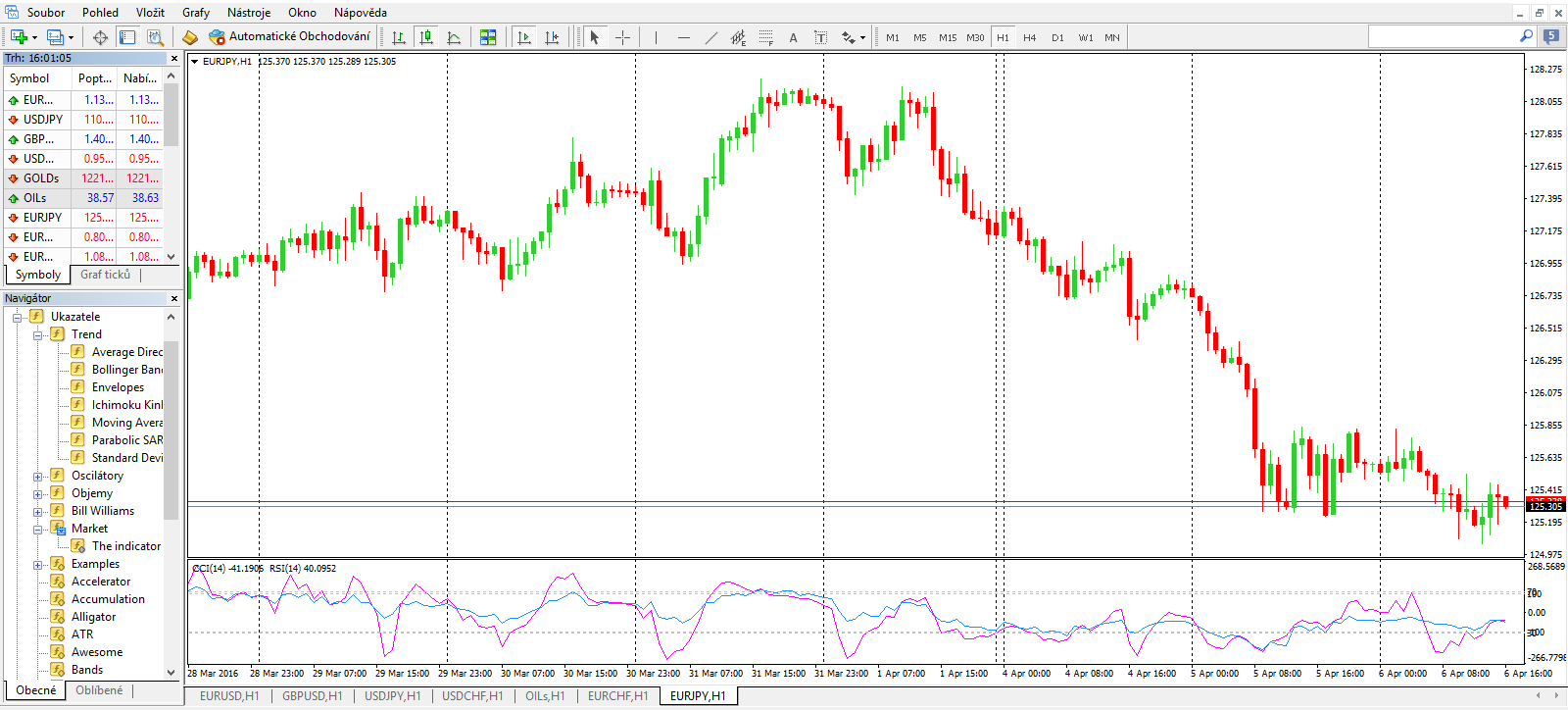The height and width of the screenshot is (710, 1568).
Task: Select the Fibonacci retracement tool
Action: click(x=765, y=37)
